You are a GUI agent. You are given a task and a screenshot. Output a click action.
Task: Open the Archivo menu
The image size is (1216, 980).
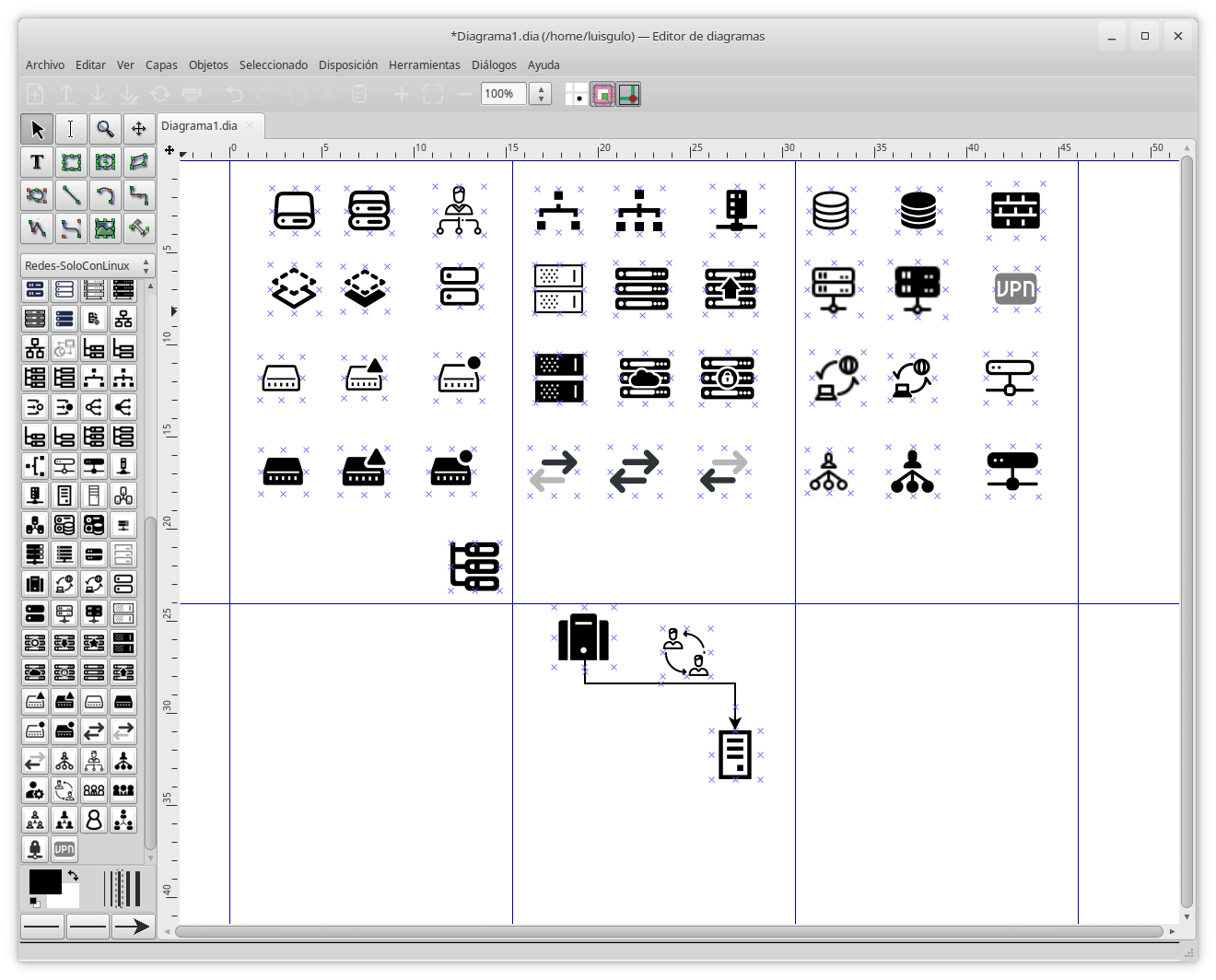[45, 64]
